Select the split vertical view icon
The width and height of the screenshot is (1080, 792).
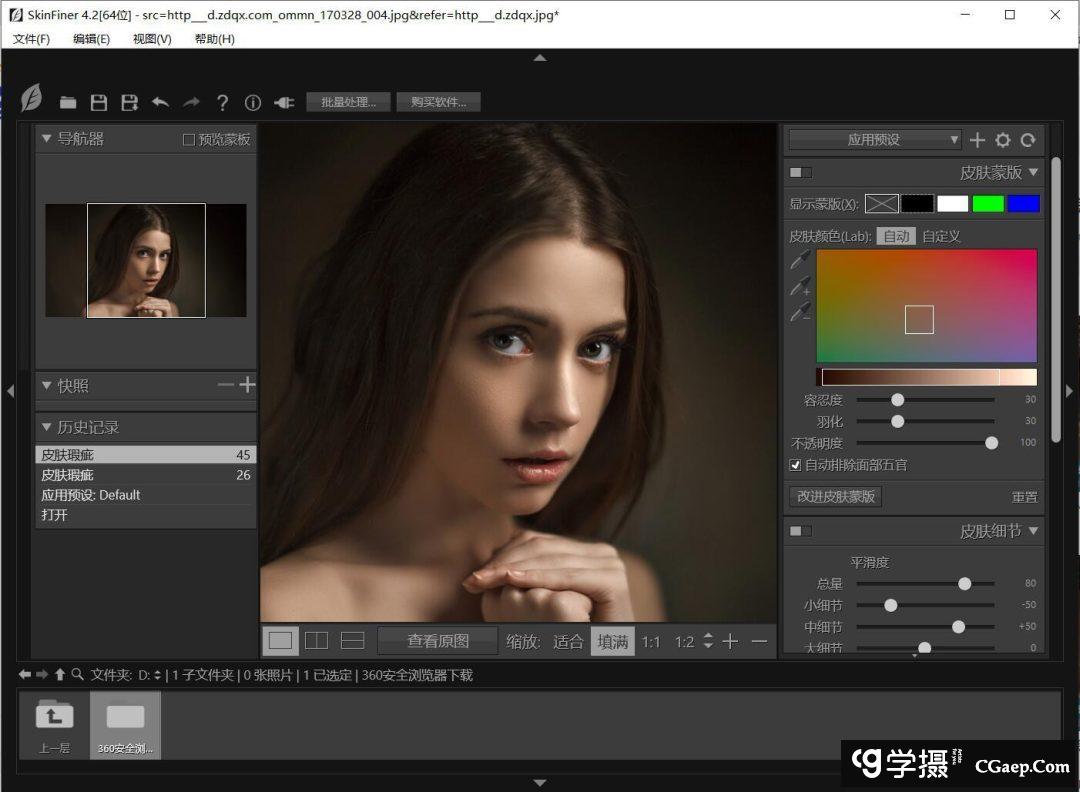(x=316, y=640)
